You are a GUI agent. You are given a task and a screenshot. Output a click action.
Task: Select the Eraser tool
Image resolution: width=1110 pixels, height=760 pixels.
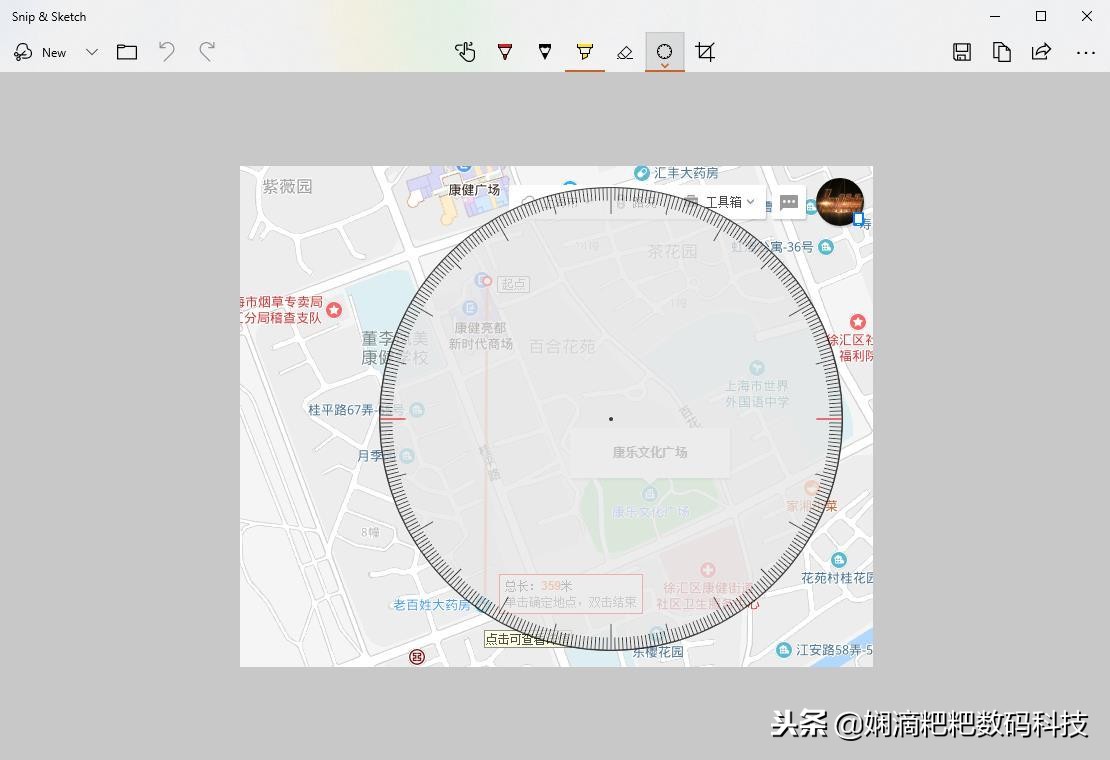click(x=624, y=52)
